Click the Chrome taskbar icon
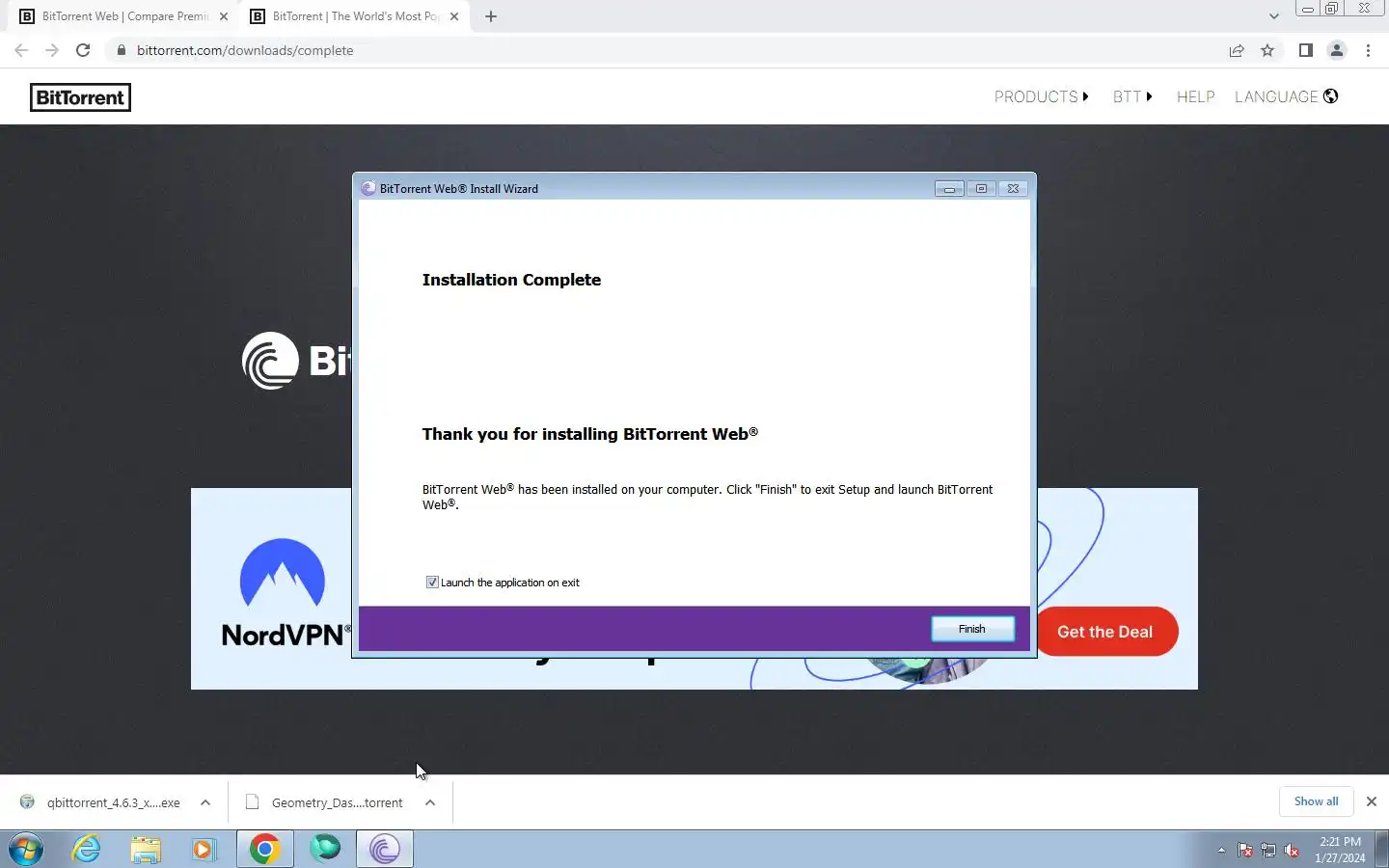The height and width of the screenshot is (868, 1389). tap(265, 849)
